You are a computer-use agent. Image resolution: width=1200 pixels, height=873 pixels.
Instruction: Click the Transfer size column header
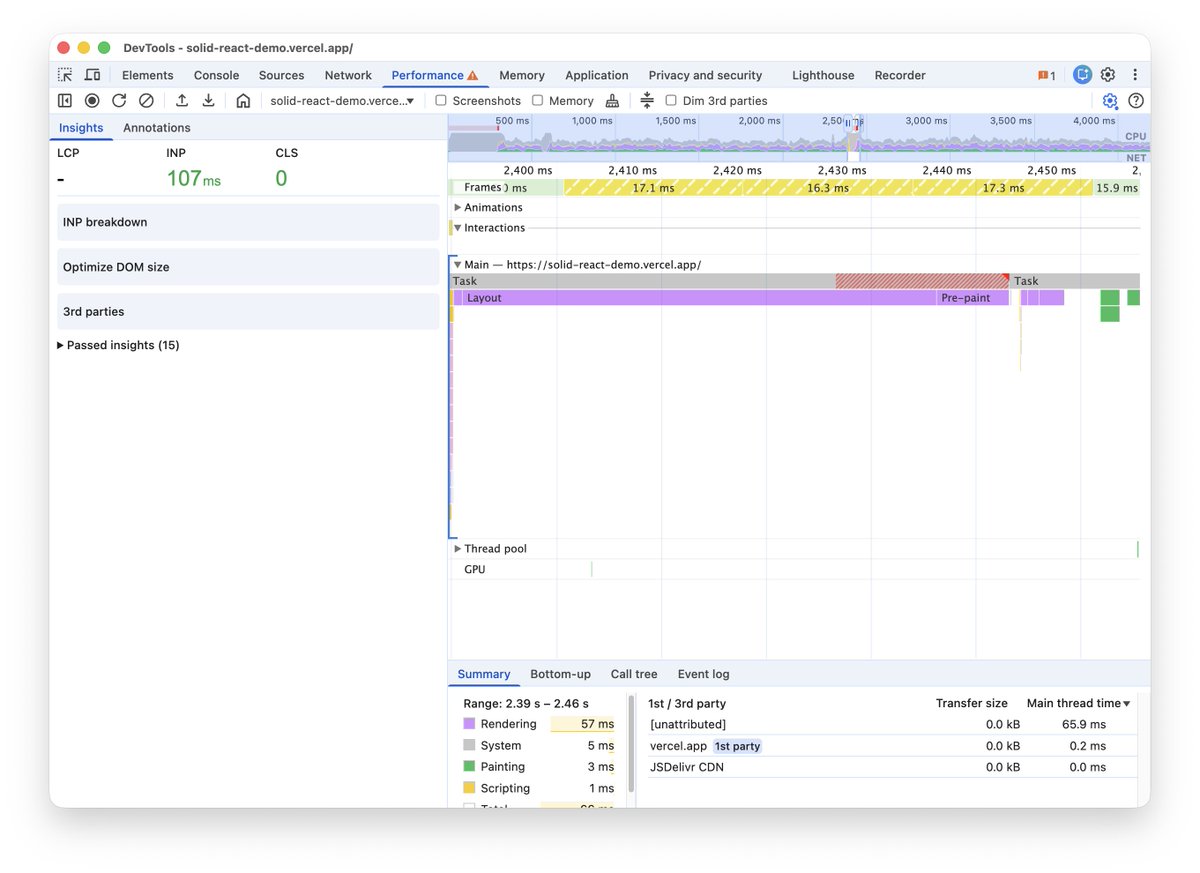tap(971, 703)
